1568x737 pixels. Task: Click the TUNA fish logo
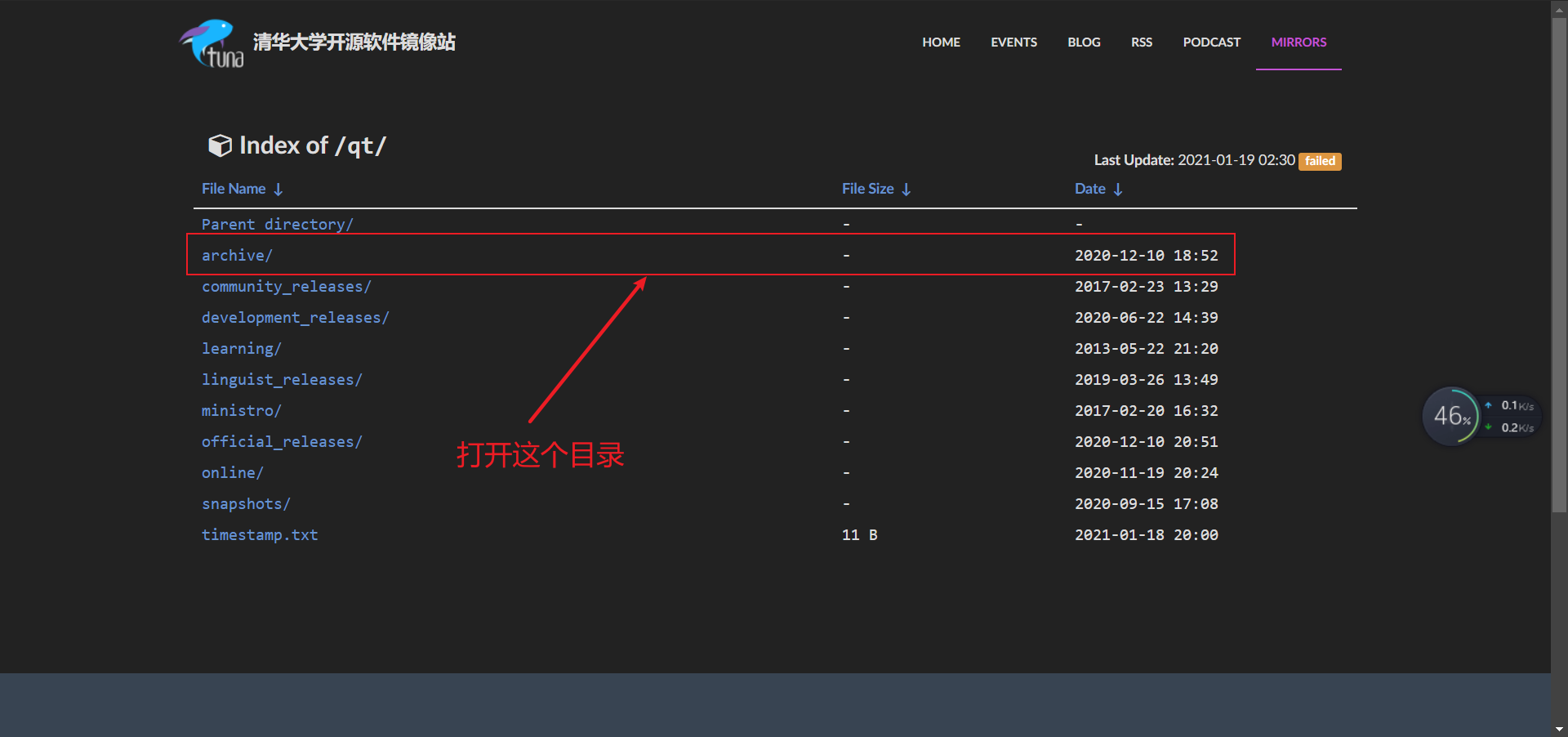[x=210, y=42]
